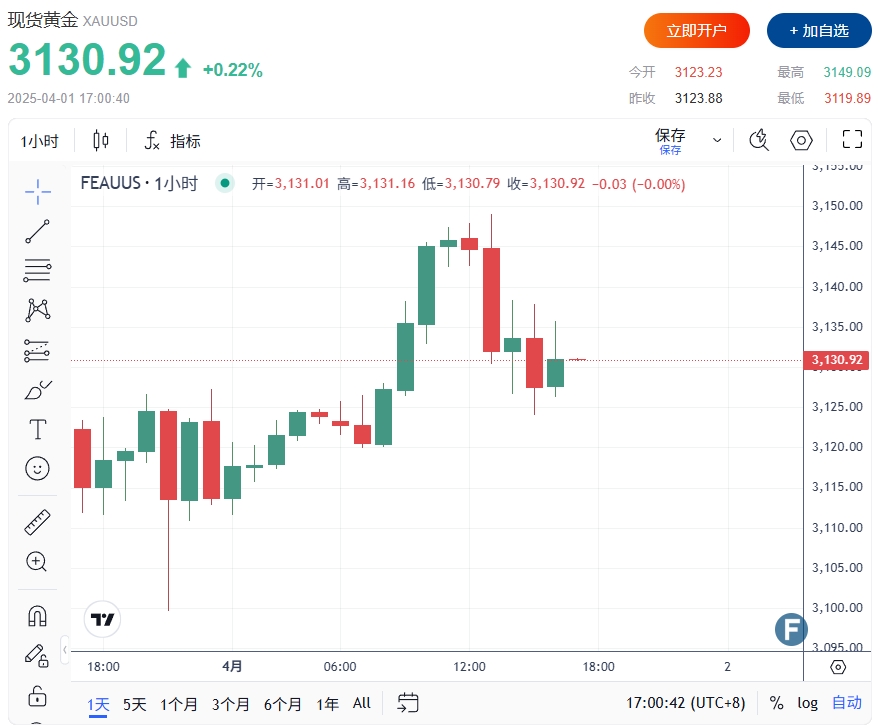Click the zoom in magnifier tool
Screen dimensions: 880x727
(37, 562)
